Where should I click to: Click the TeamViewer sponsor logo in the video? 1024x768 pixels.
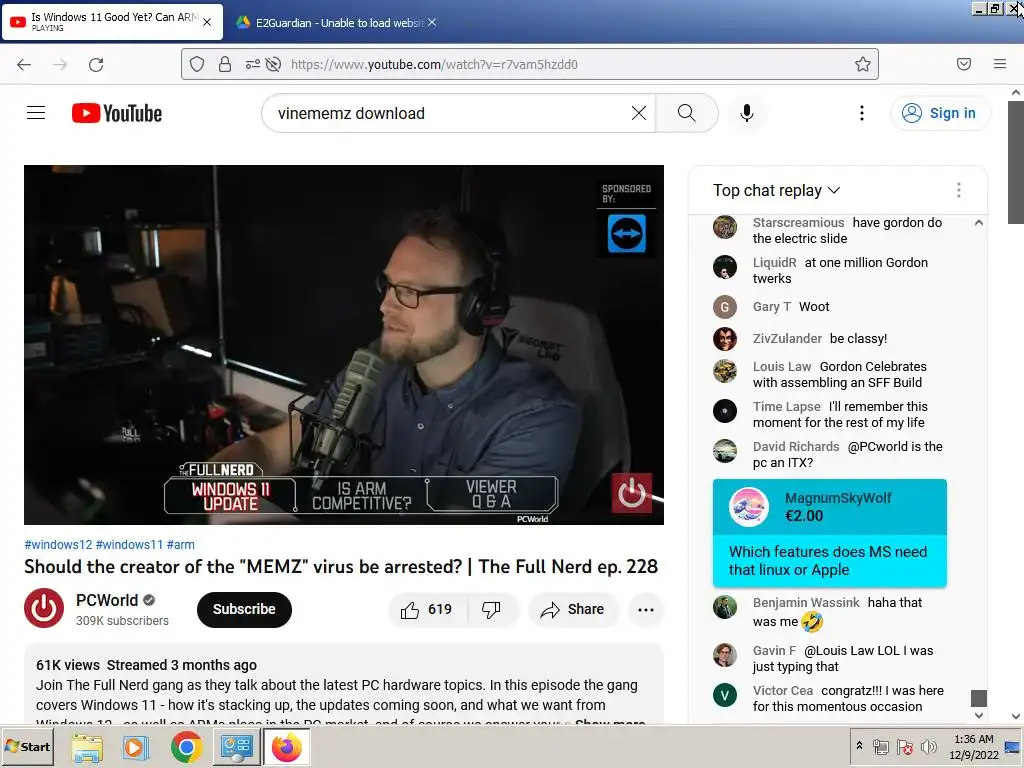[626, 234]
